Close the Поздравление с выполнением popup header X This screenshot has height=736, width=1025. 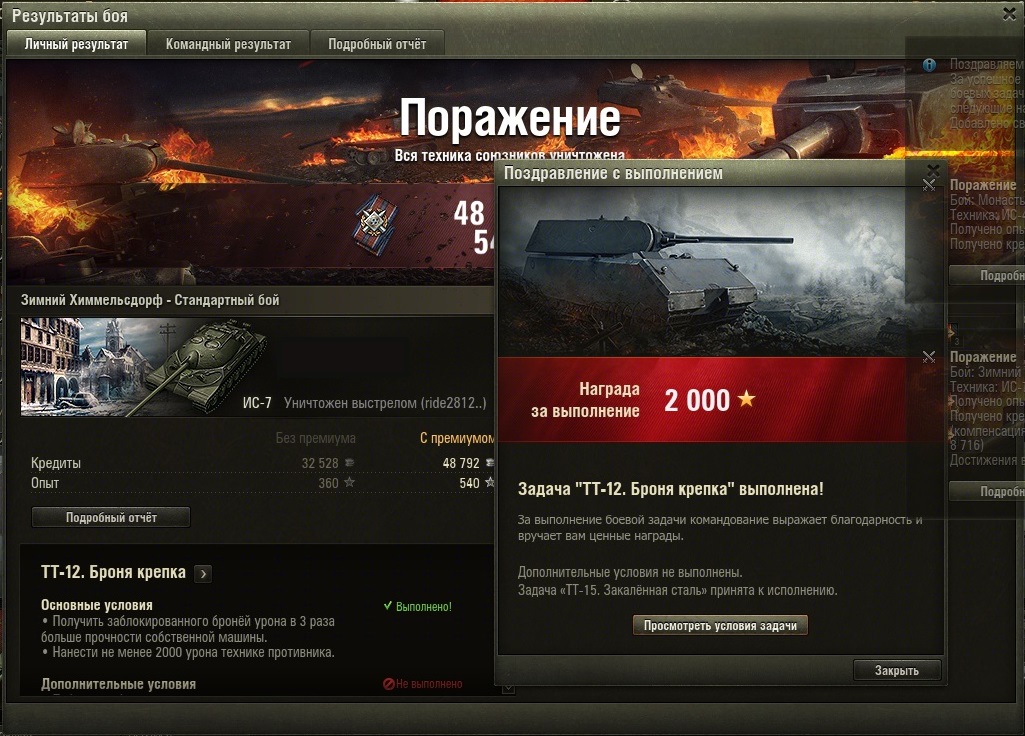[x=933, y=171]
